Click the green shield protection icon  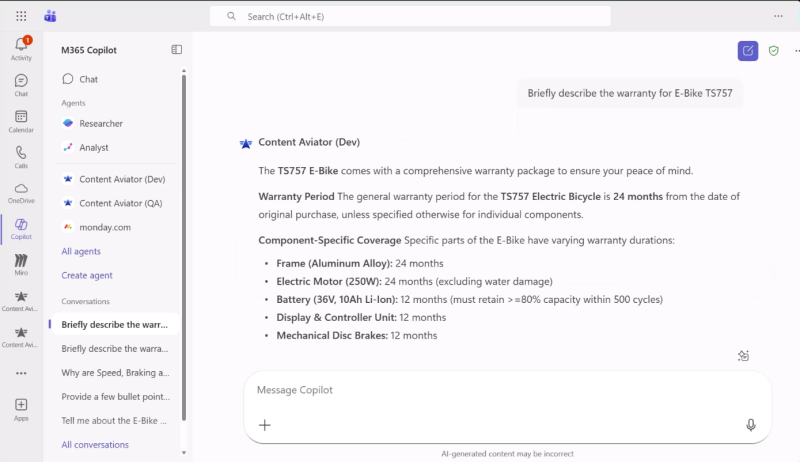point(774,50)
